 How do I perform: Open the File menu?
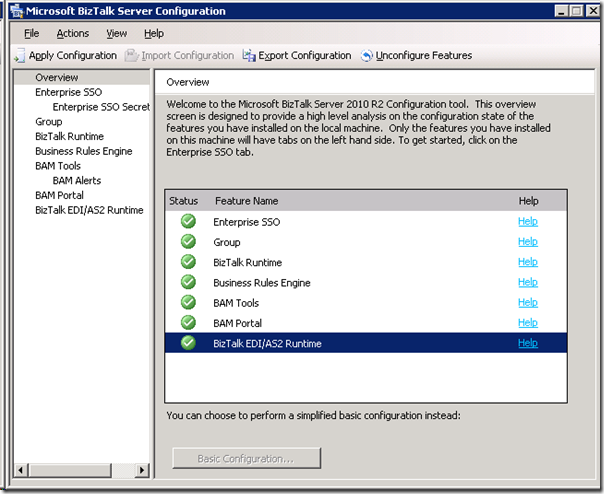32,33
